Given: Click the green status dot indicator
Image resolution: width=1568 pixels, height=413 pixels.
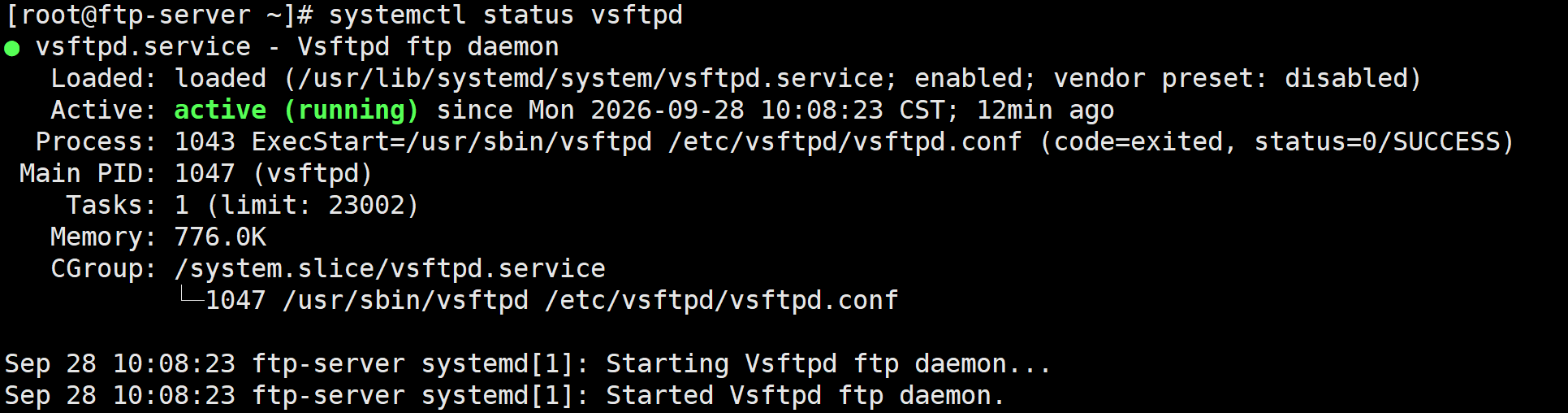Looking at the screenshot, I should (11, 48).
